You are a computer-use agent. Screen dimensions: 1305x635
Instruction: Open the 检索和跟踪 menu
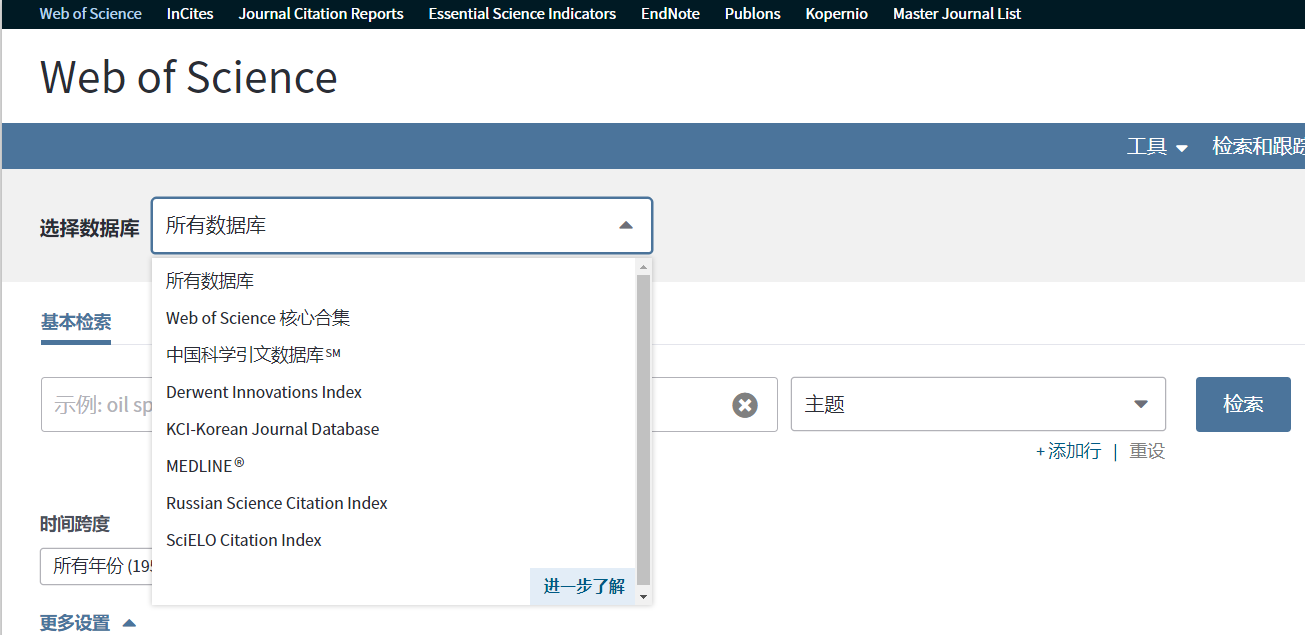[x=1258, y=146]
